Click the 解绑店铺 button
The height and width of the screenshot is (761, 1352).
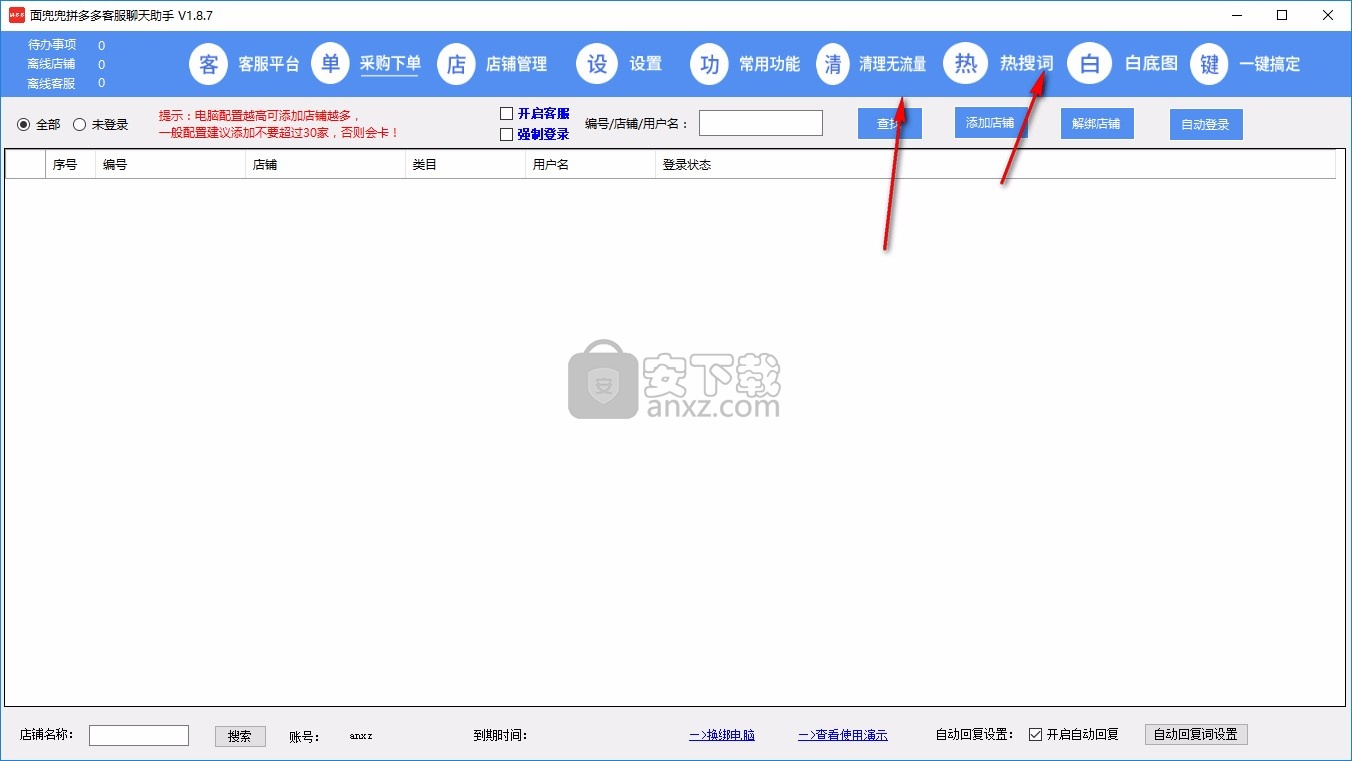1097,124
